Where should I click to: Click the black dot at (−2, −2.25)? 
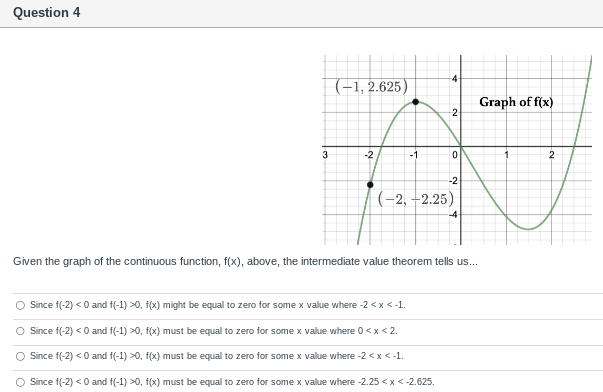pyautogui.click(x=370, y=185)
